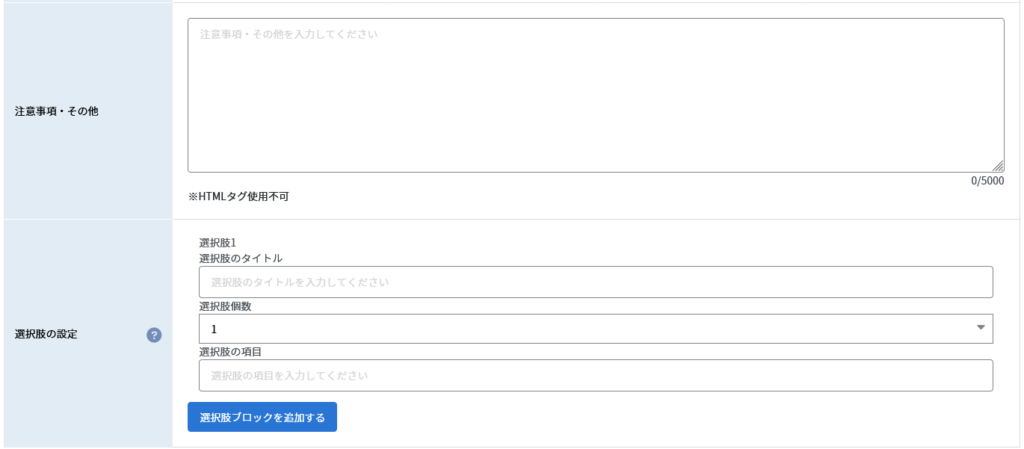Screen dimensions: 1024x449
Task: Click placeholder 注意事項・その他を入力してください
Action: (289, 34)
